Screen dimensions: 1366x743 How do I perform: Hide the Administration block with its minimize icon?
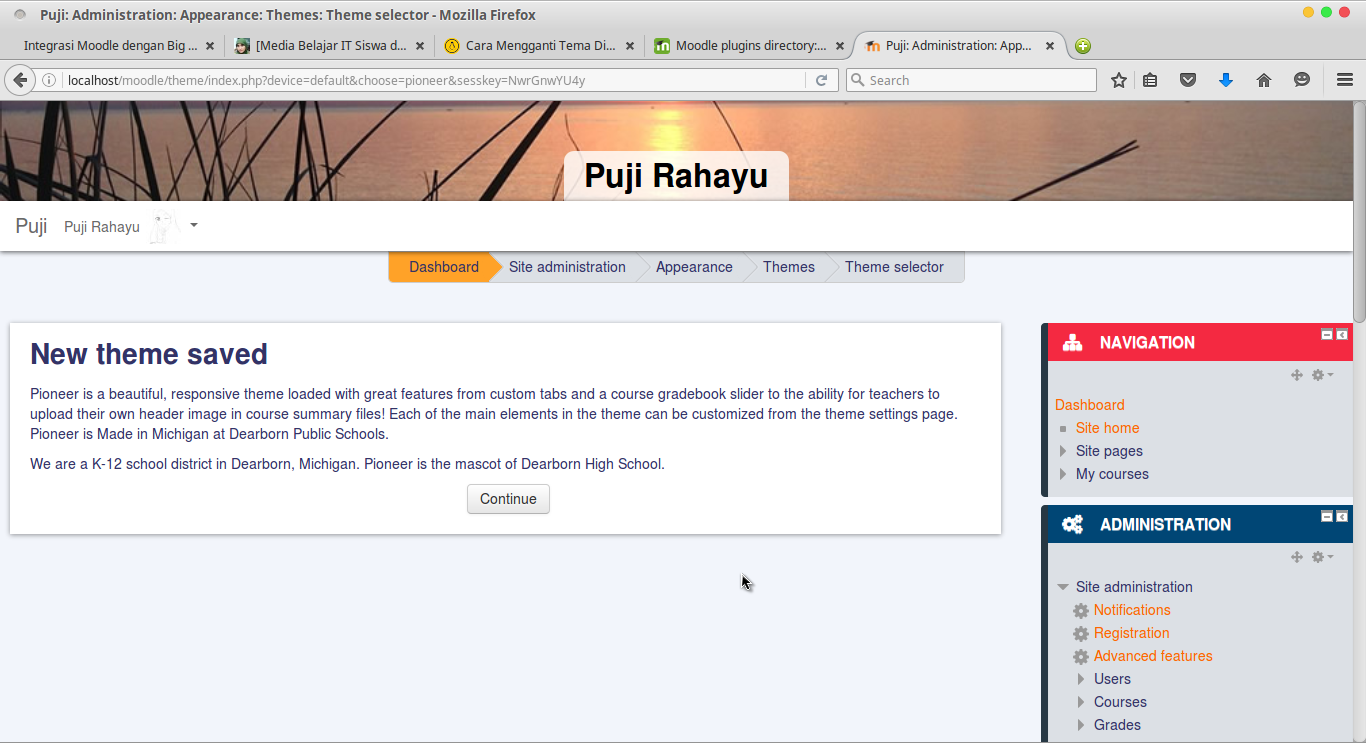(x=1327, y=516)
